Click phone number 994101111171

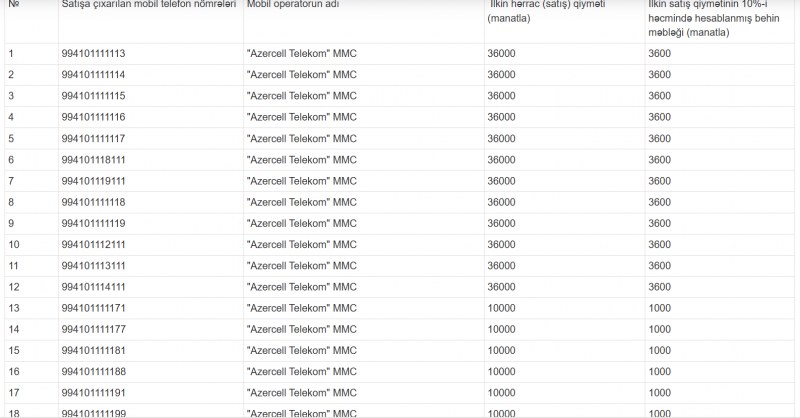[93, 308]
